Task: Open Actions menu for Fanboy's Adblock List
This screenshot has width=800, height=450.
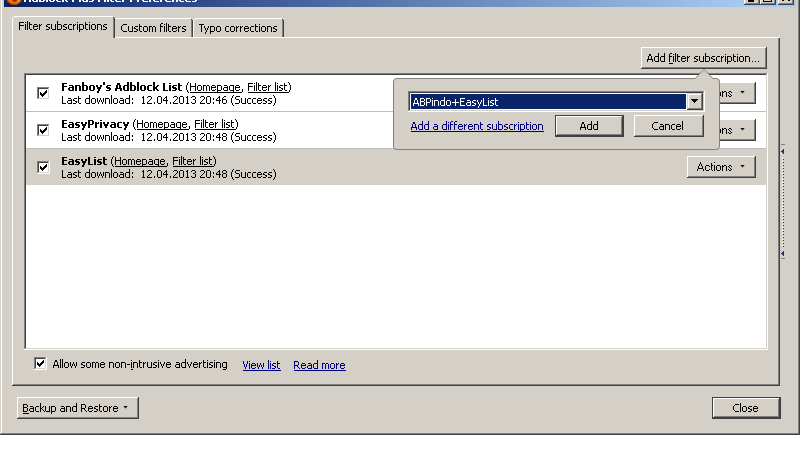Action: tap(737, 93)
